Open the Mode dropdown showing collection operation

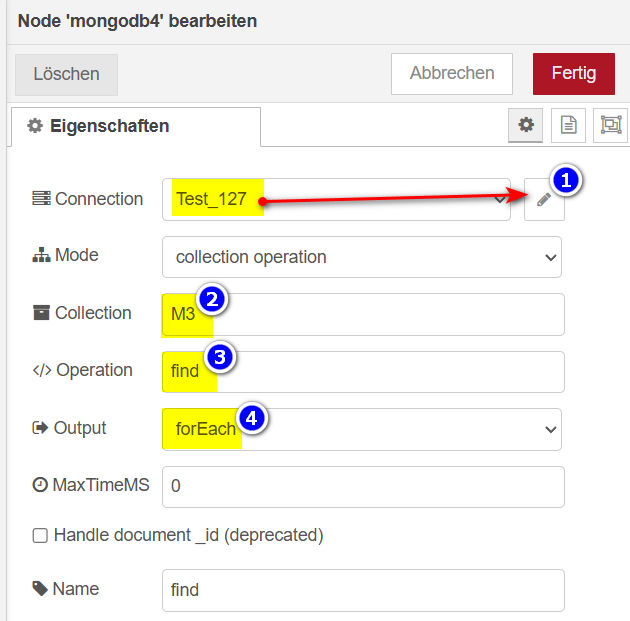(362, 257)
